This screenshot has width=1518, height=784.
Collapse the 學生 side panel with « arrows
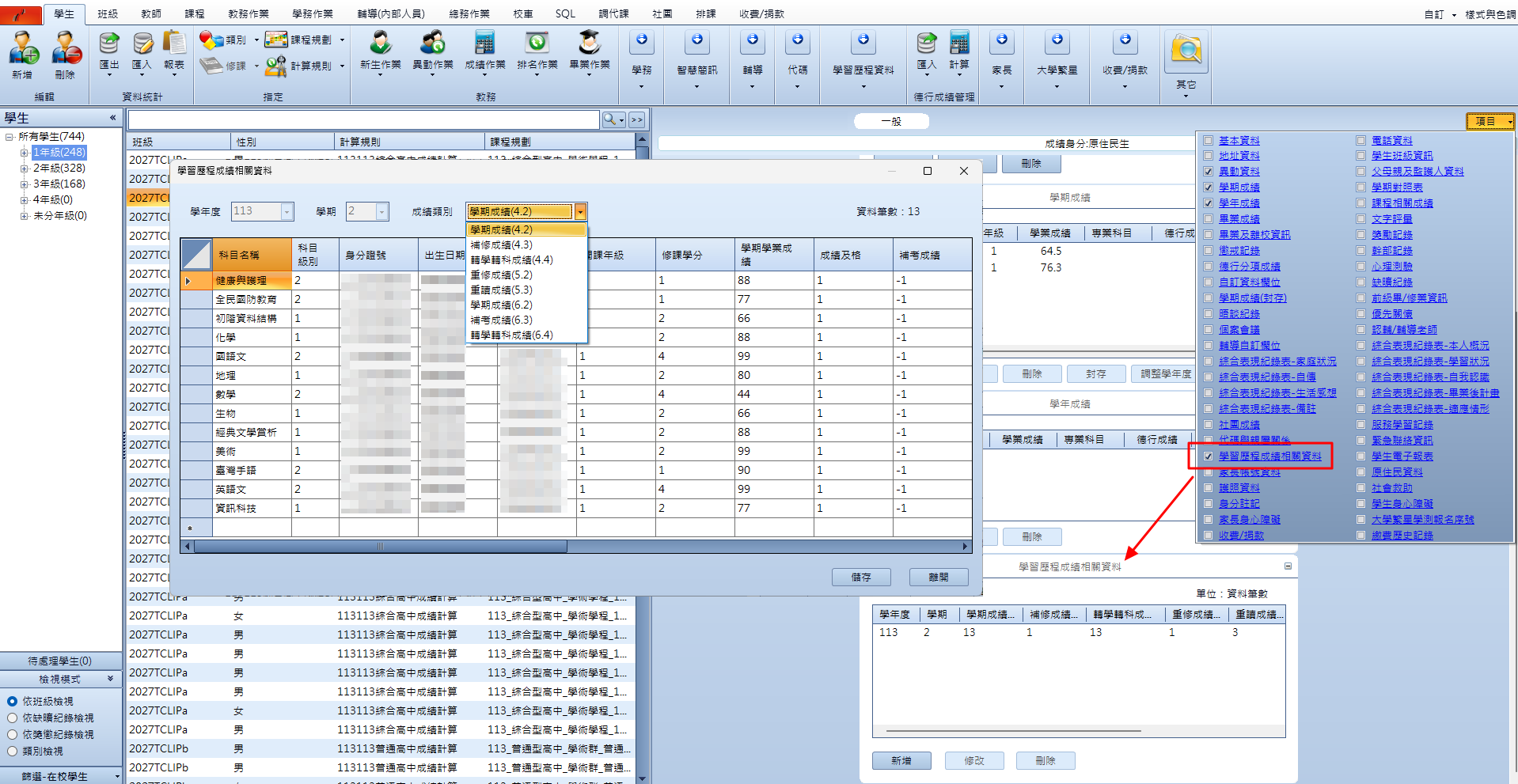point(112,118)
